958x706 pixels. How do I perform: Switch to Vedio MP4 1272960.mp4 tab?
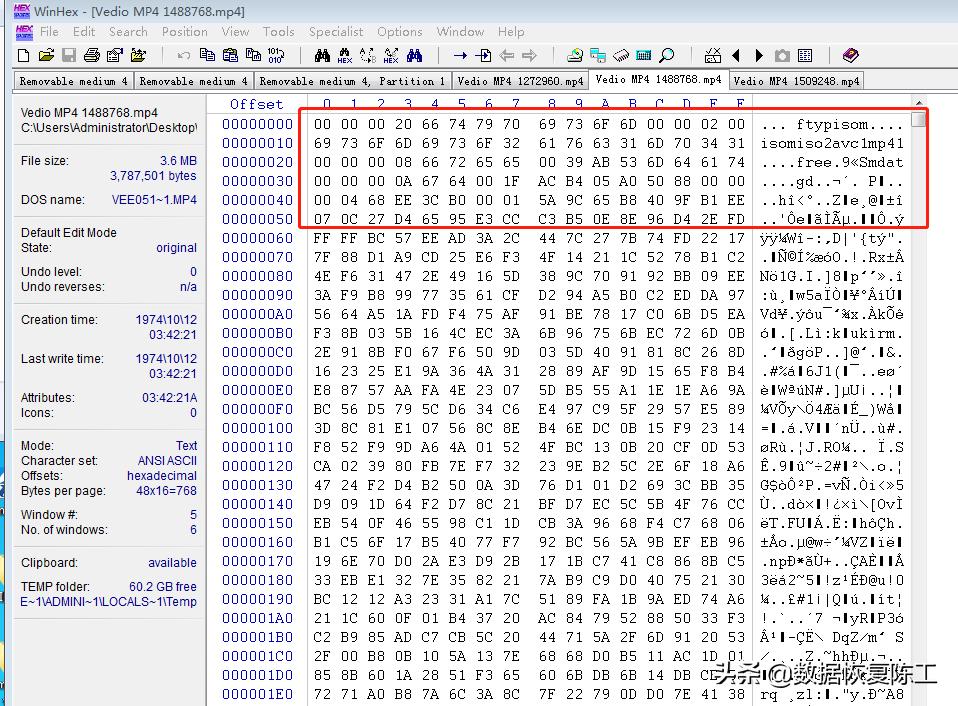pyautogui.click(x=521, y=81)
